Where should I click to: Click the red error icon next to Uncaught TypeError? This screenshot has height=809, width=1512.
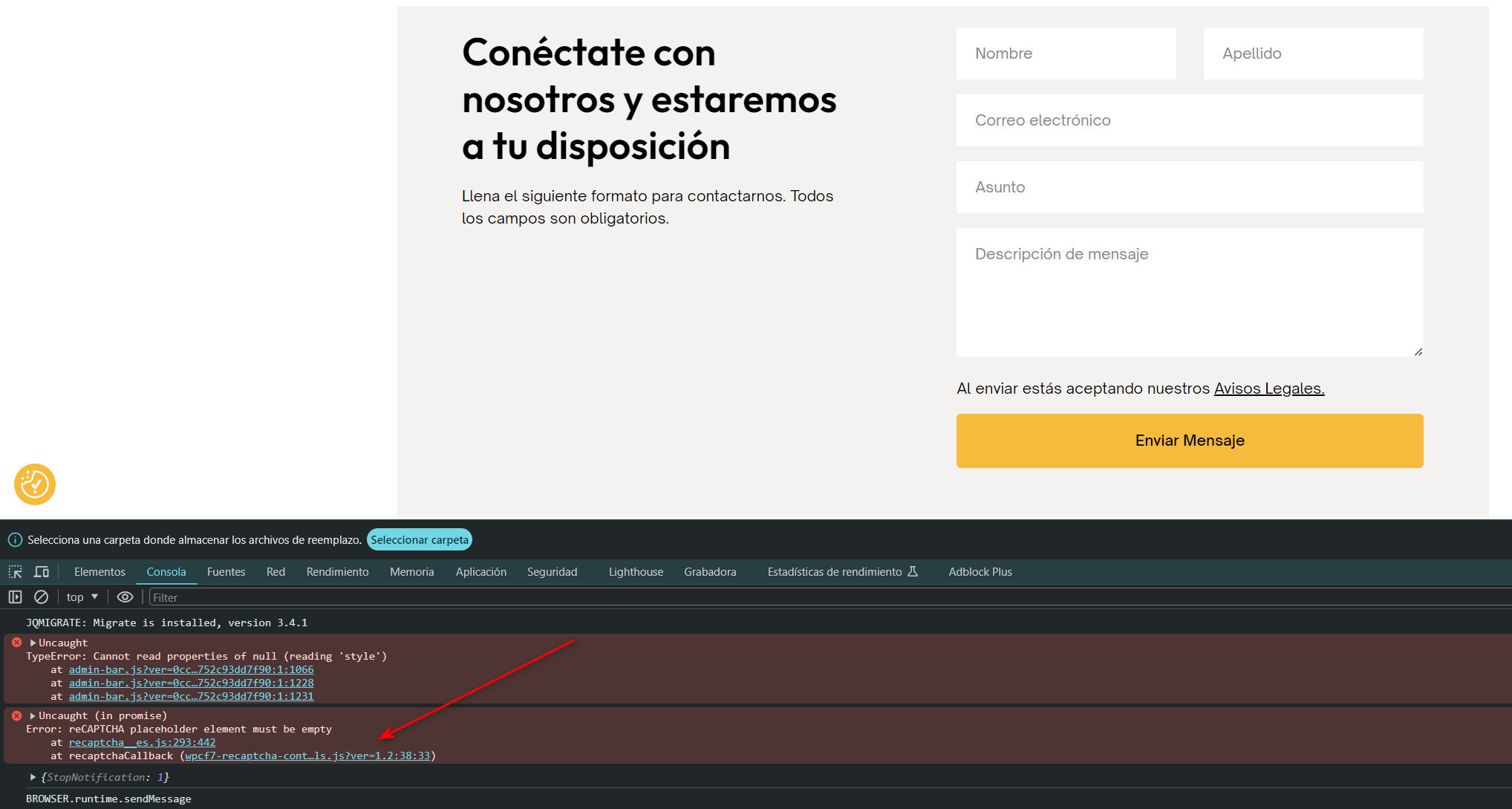click(16, 643)
